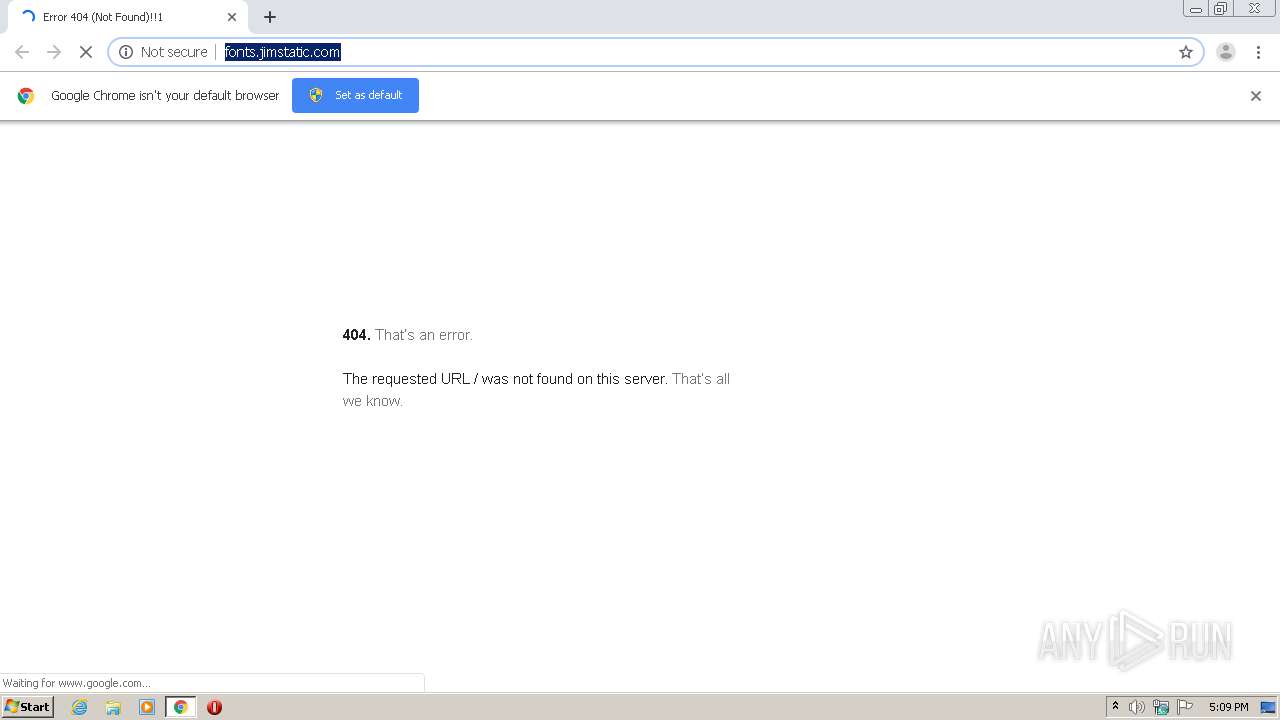This screenshot has width=1280, height=720.
Task: Open Chrome three-dot menu
Action: 1258,52
